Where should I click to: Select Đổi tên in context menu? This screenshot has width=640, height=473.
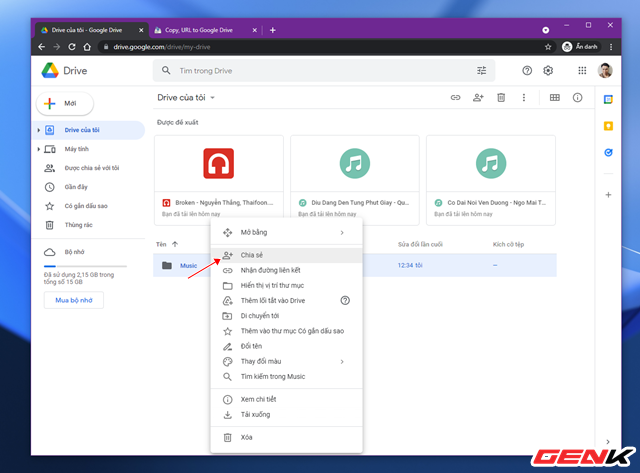click(x=286, y=346)
